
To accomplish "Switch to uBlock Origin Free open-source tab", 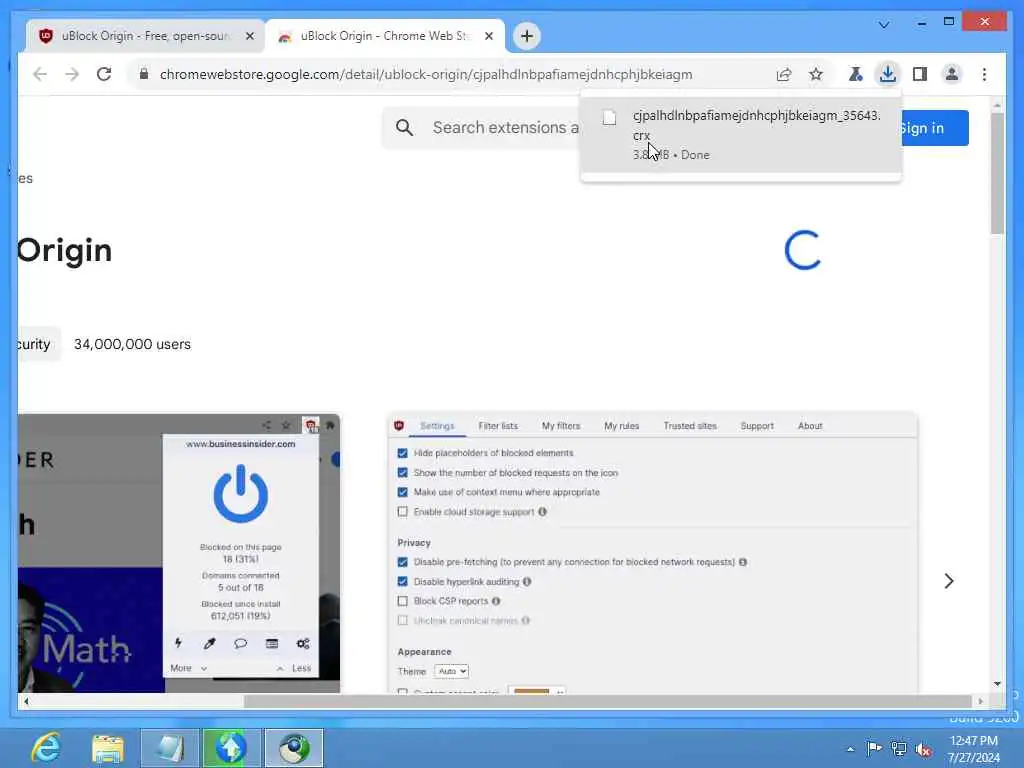I will [145, 36].
